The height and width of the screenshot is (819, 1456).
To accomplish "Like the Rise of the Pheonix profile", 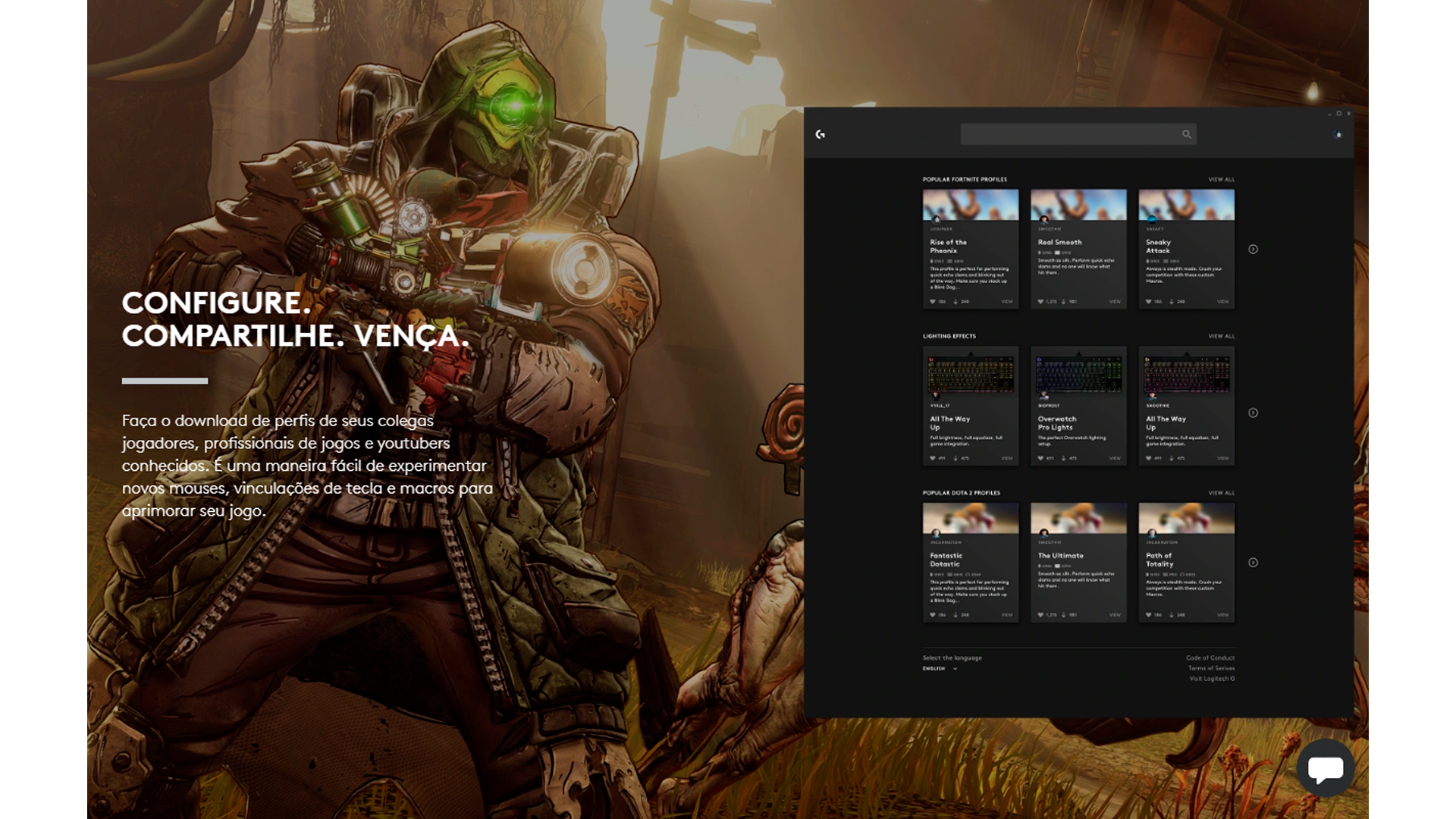I will pyautogui.click(x=933, y=302).
